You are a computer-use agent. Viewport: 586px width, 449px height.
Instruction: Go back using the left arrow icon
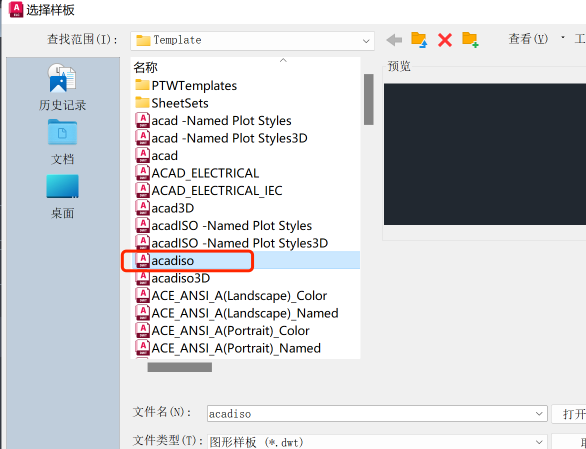(394, 40)
